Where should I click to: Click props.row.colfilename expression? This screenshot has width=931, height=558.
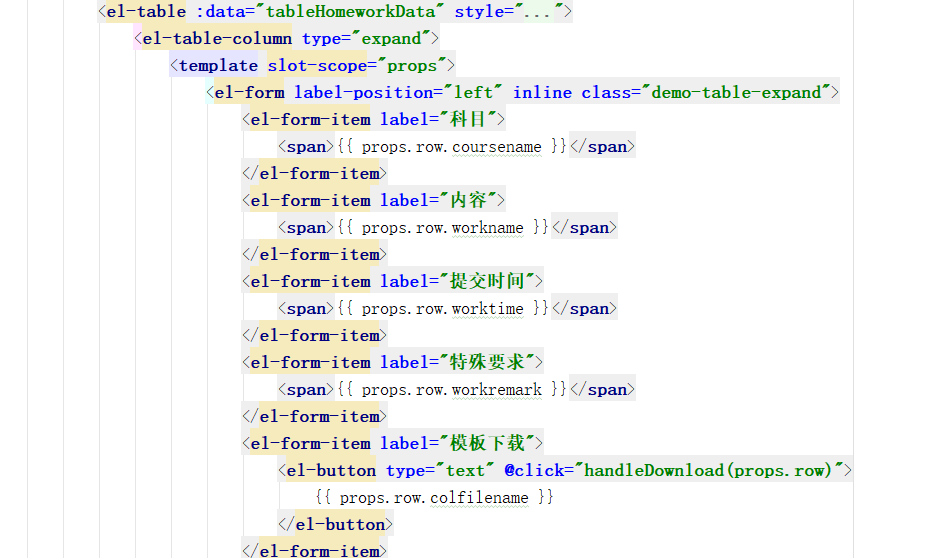433,498
